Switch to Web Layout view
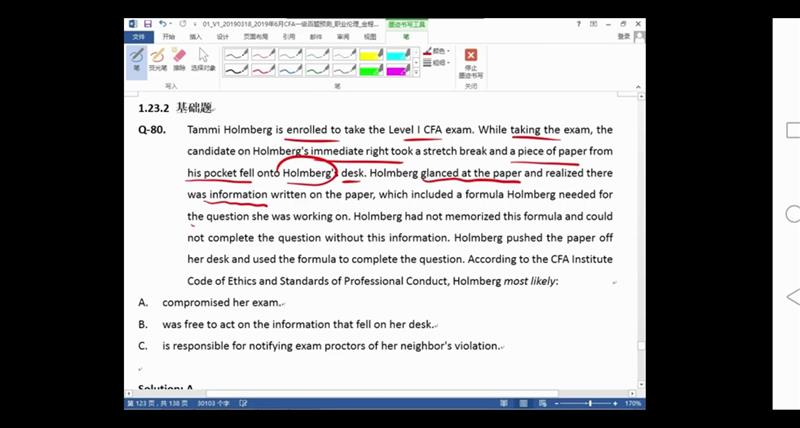Image resolution: width=800 pixels, height=428 pixels. tap(542, 404)
